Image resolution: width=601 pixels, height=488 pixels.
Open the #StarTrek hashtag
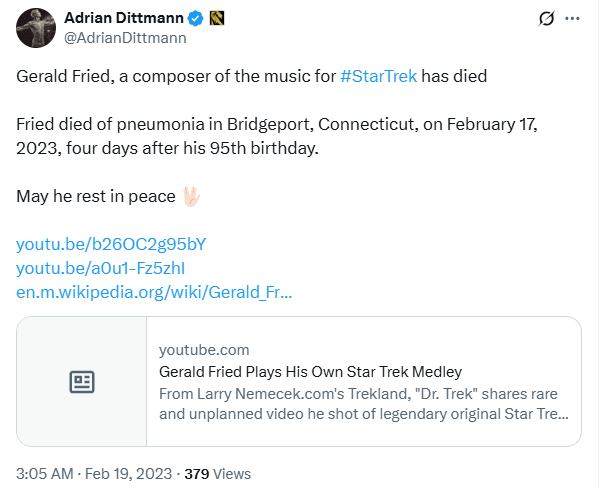coord(378,76)
